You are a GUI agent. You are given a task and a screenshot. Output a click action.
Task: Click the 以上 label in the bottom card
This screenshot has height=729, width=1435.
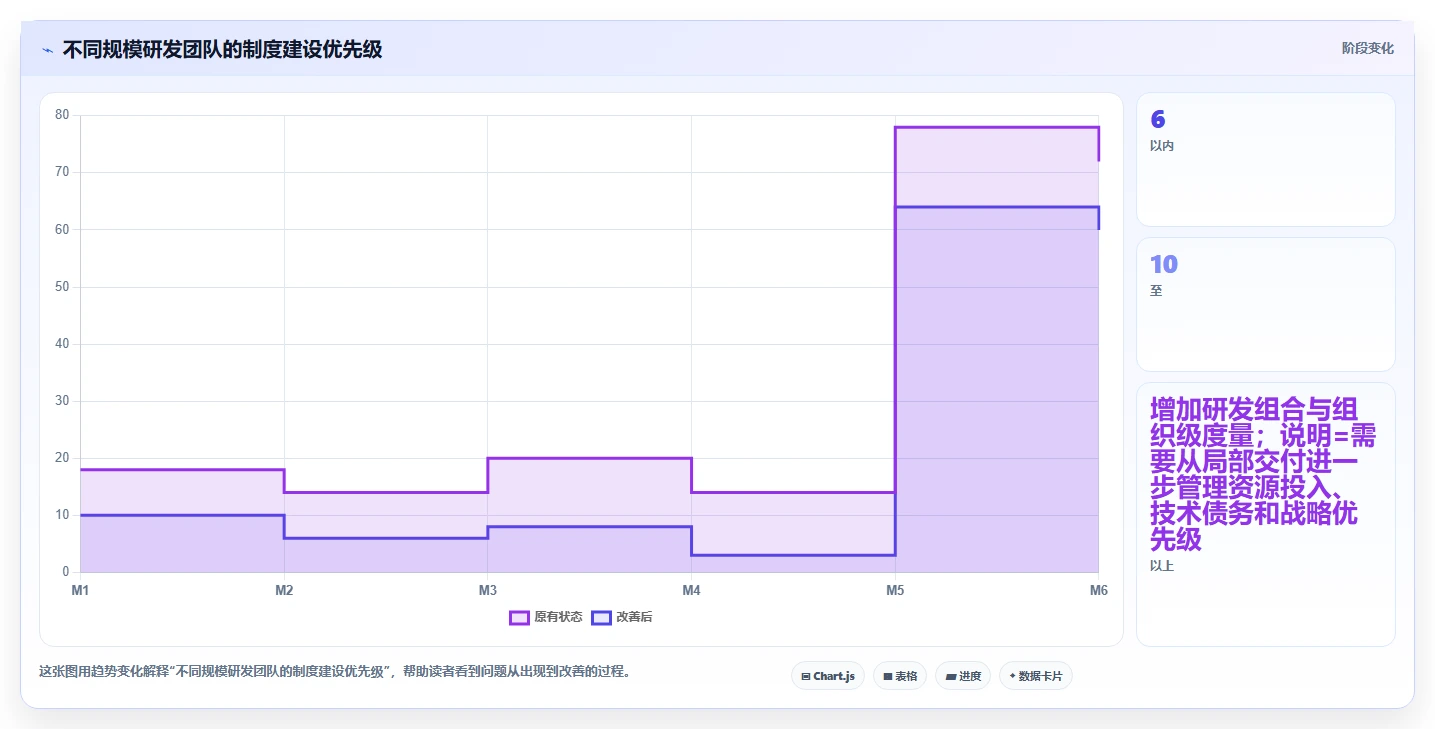coord(1162,566)
